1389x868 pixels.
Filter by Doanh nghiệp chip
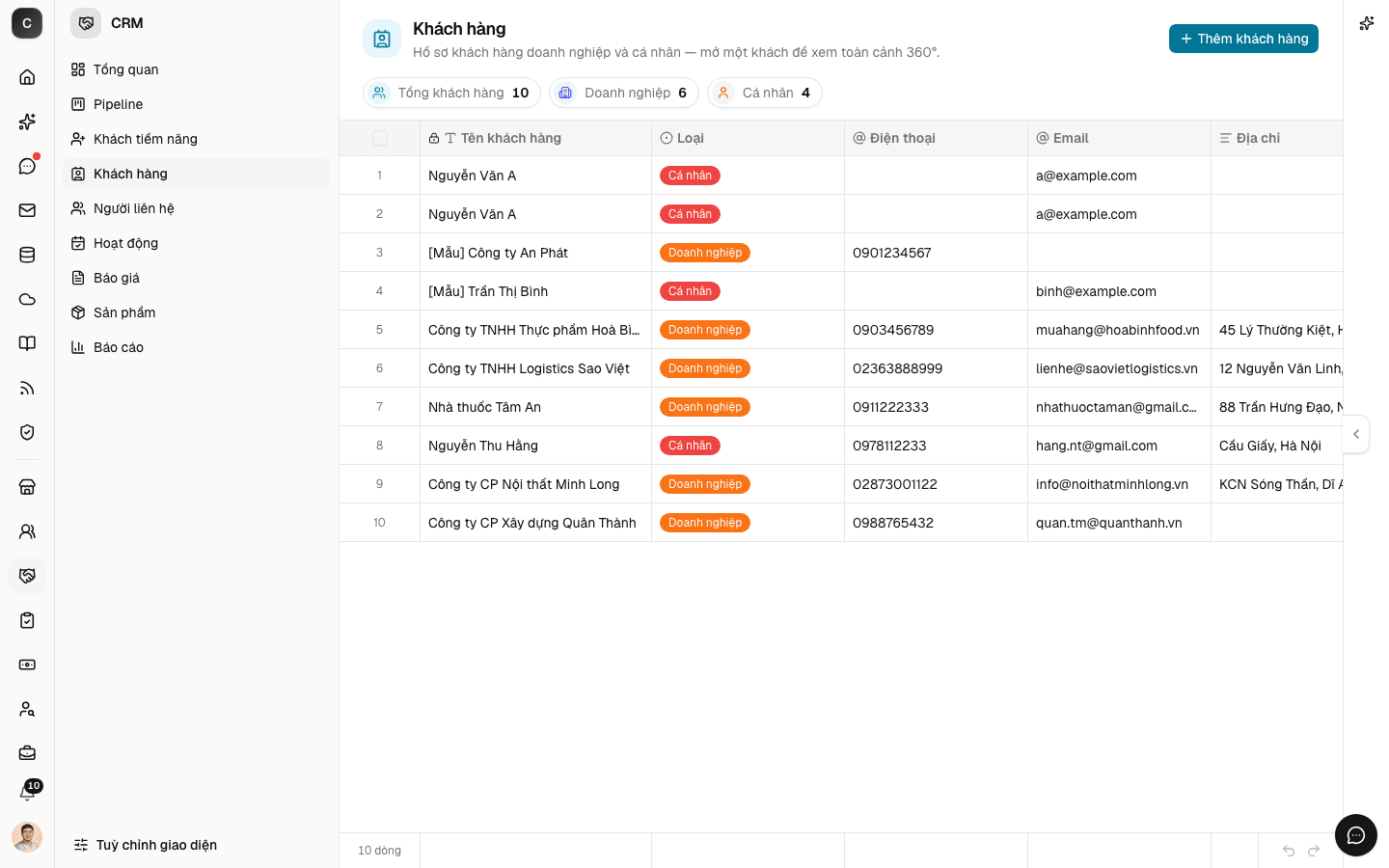tap(624, 93)
